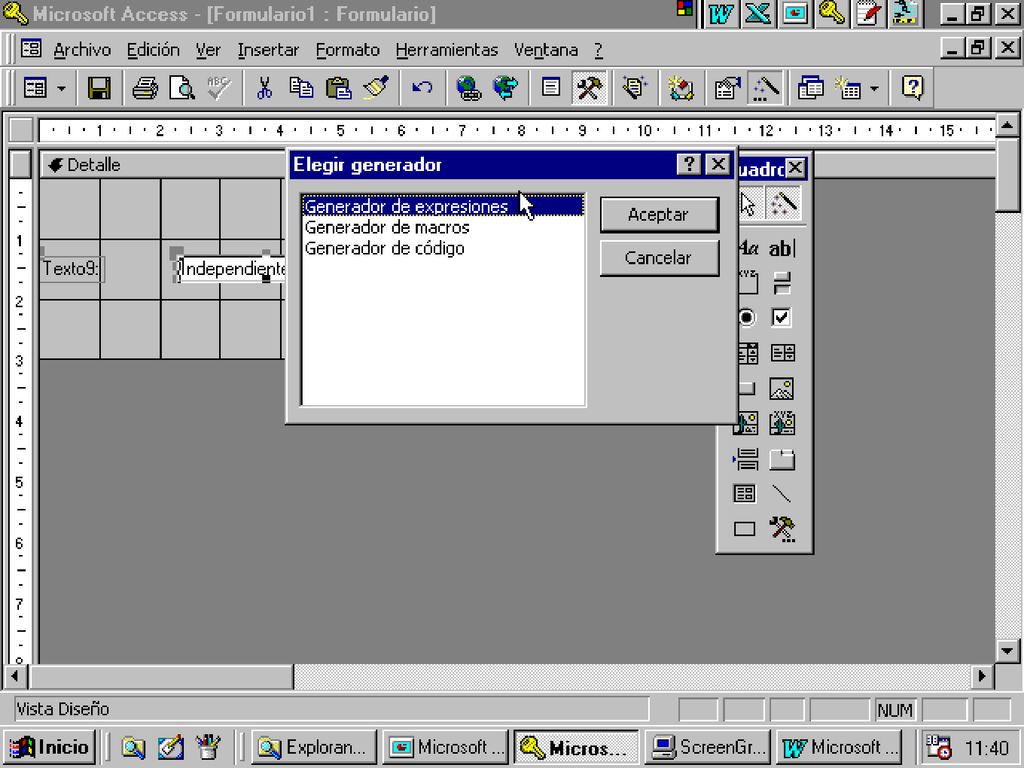Click the Paste clipboard icon
The width and height of the screenshot is (1024, 768).
(x=338, y=88)
